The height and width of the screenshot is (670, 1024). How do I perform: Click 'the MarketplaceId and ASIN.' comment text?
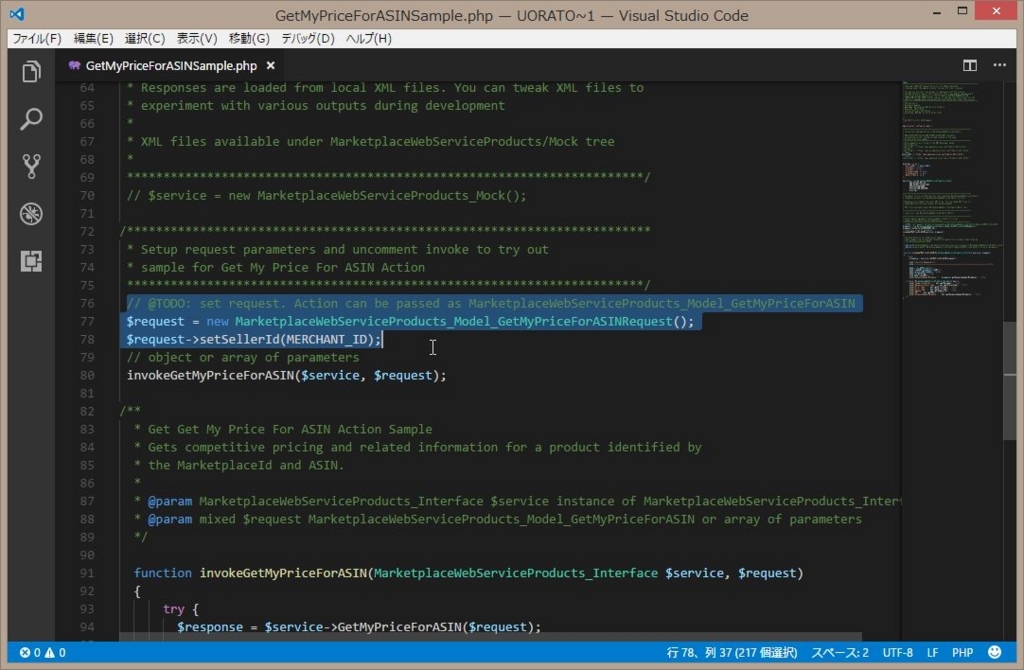click(246, 465)
